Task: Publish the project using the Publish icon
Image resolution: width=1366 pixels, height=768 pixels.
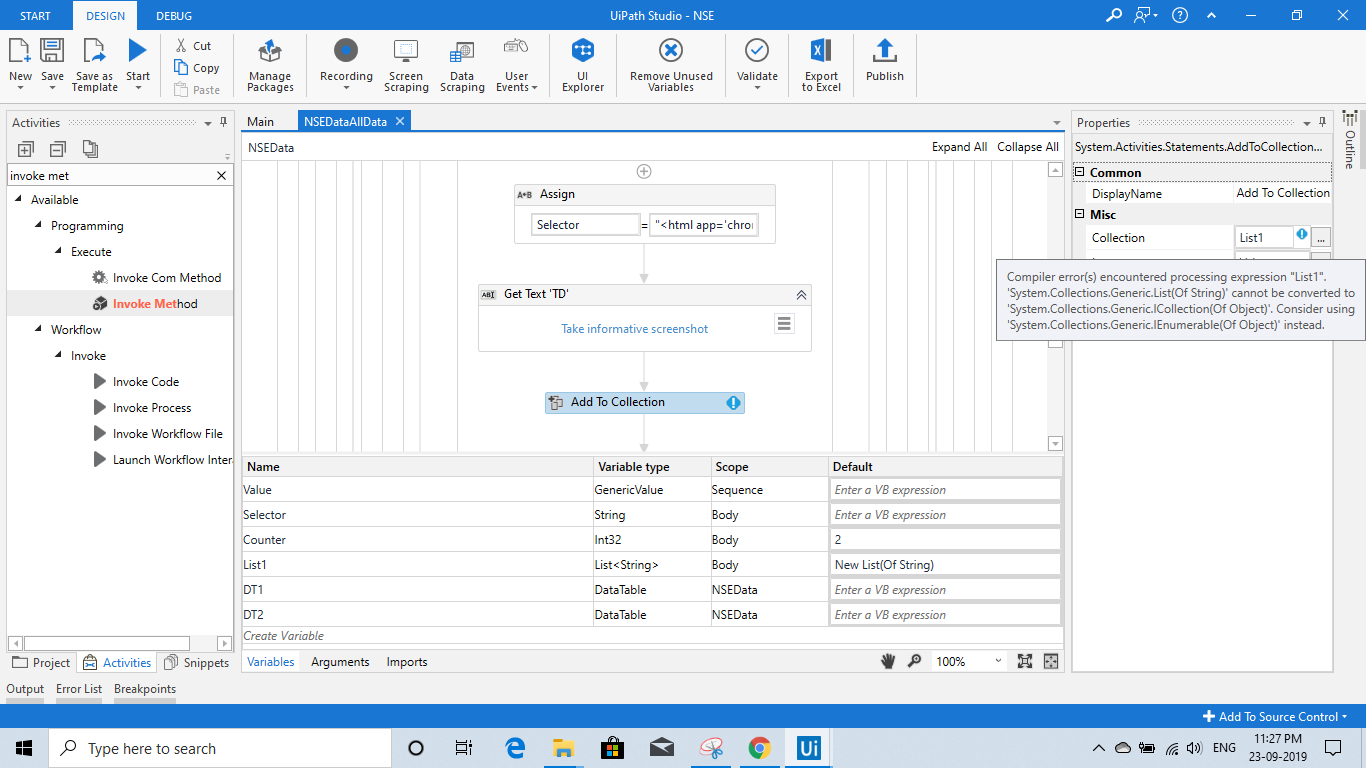Action: 884,52
